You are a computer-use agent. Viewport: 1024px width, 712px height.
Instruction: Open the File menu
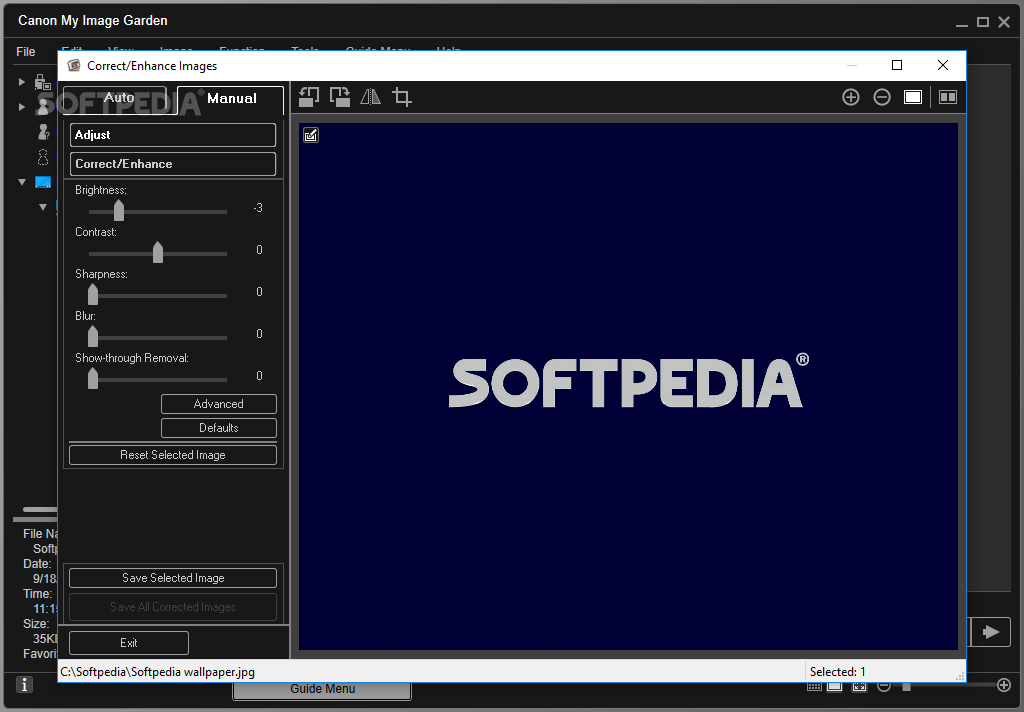coord(25,52)
